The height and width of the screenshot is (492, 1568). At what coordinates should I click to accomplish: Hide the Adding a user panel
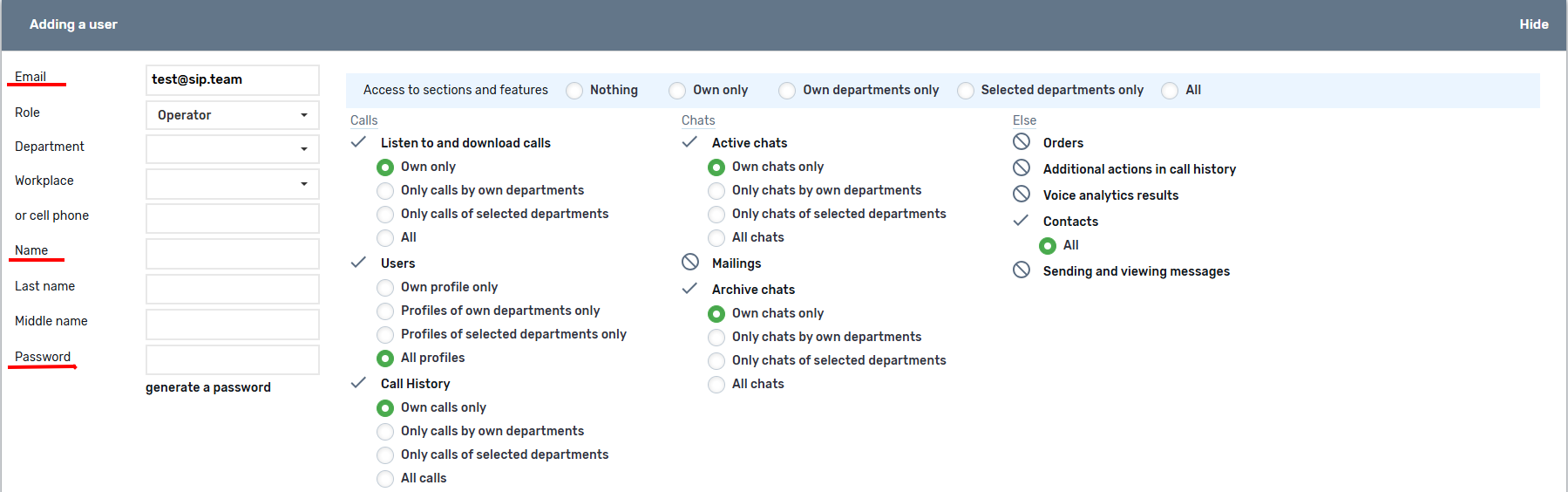[x=1533, y=24]
